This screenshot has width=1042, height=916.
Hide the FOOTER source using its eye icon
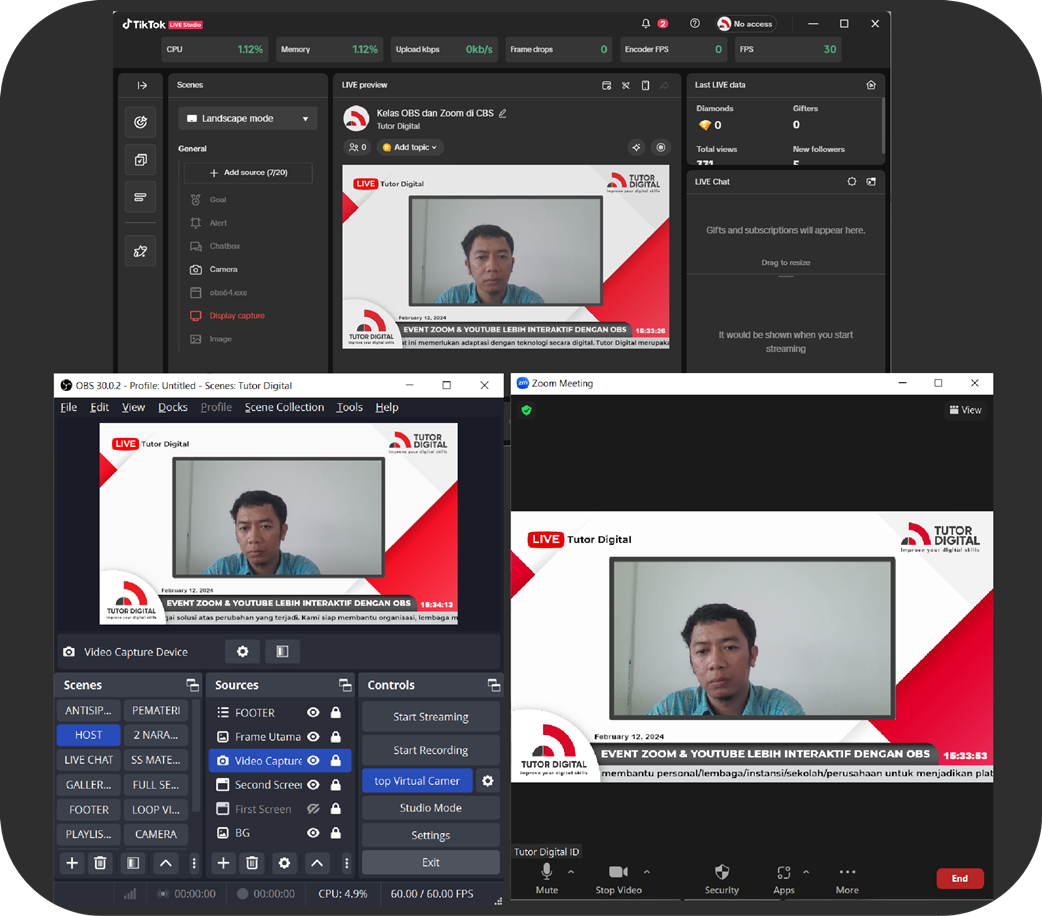(313, 713)
